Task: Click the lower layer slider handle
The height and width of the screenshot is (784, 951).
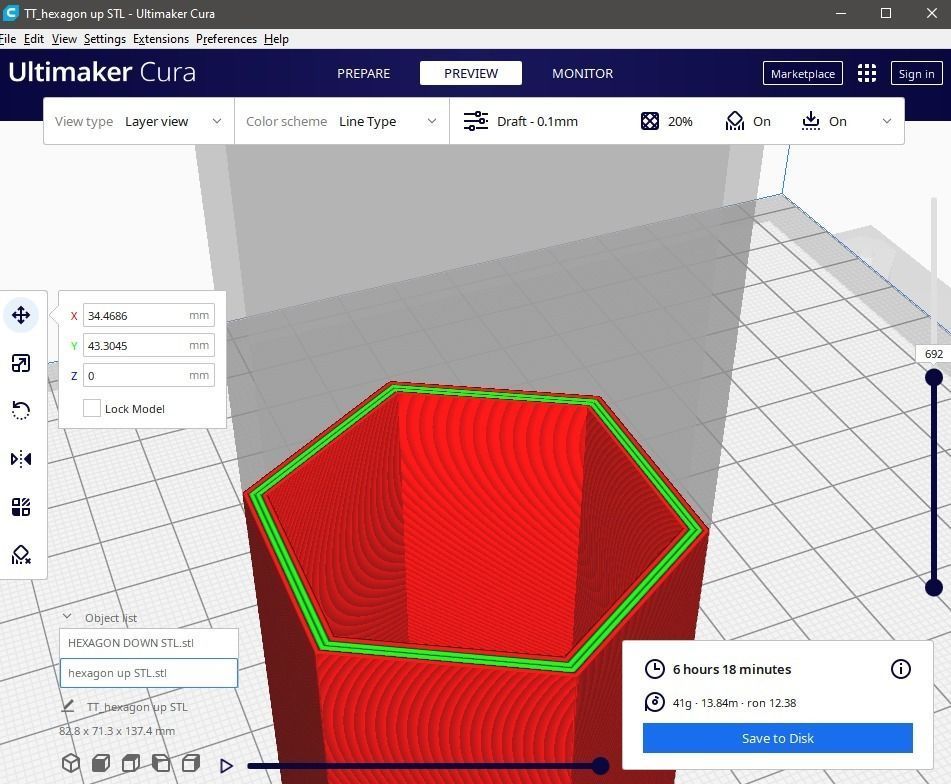Action: 933,587
